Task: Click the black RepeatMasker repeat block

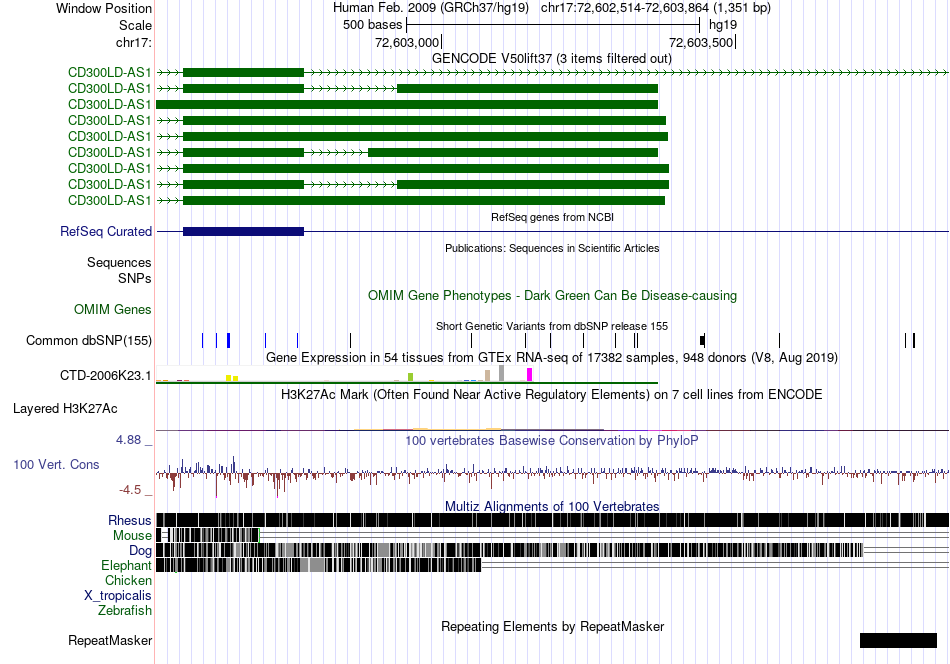Action: click(899, 640)
